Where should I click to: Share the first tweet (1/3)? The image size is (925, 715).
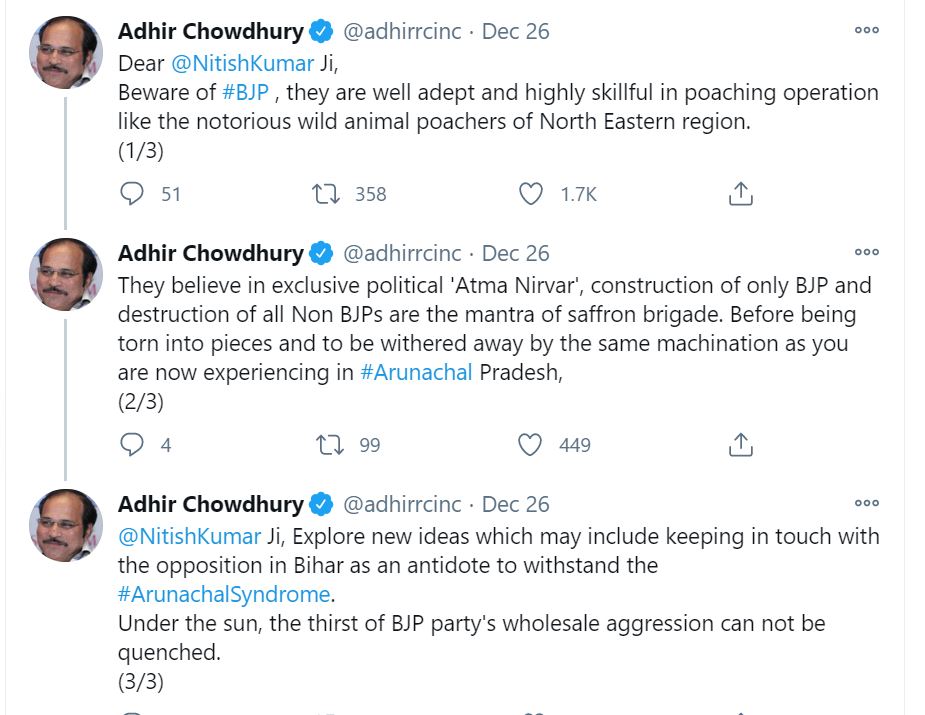pyautogui.click(x=740, y=194)
